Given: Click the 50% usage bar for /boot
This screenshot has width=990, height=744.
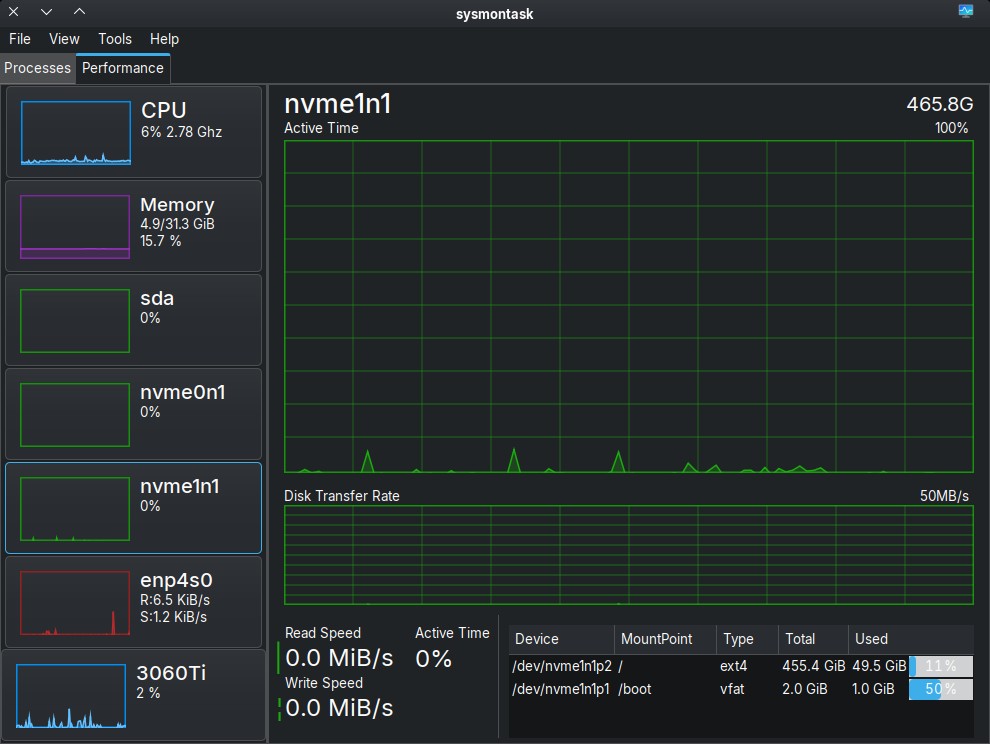Looking at the screenshot, I should pos(940,689).
